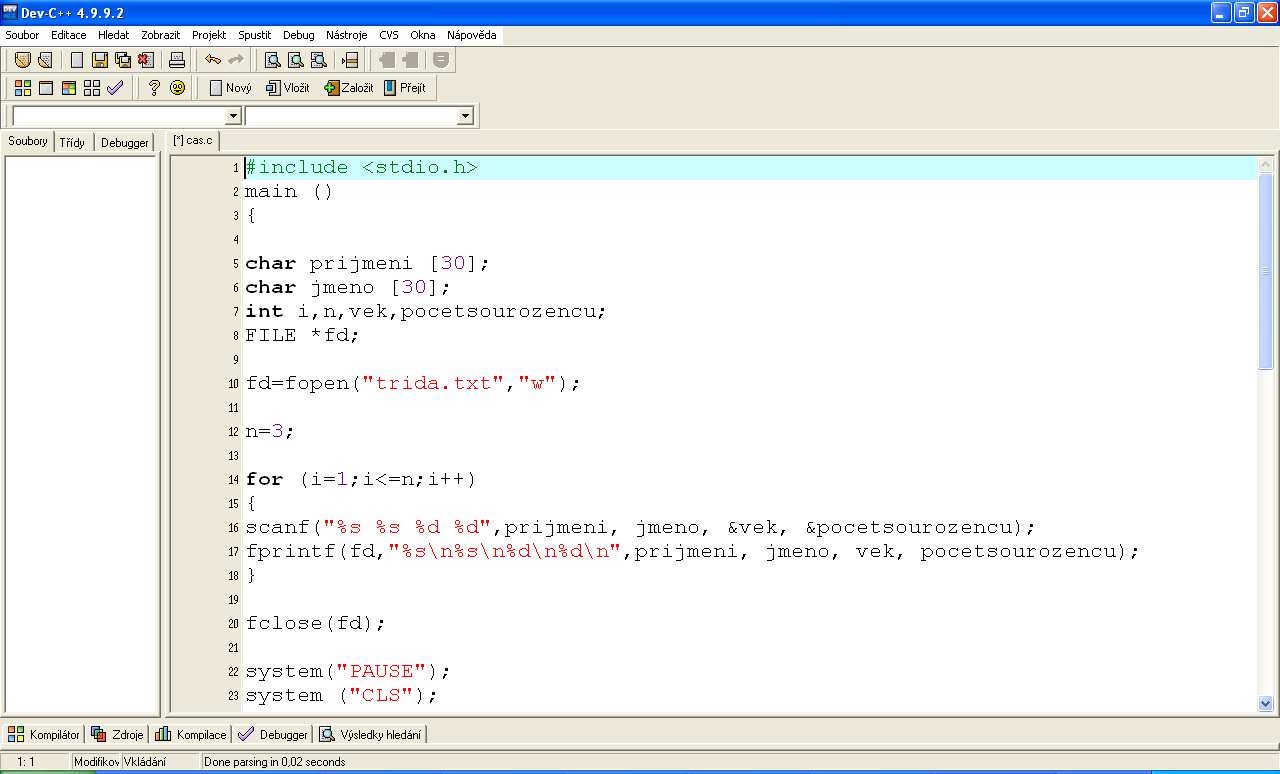Switch to the Soubory side tab

tap(28, 141)
